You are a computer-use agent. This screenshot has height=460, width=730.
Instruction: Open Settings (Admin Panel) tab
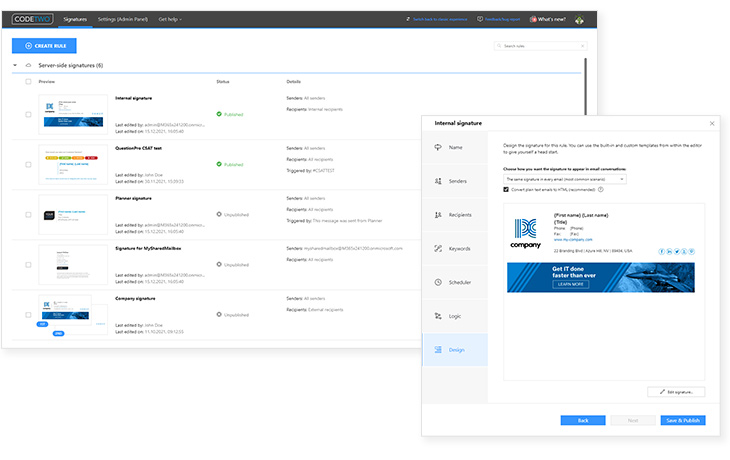tap(122, 19)
